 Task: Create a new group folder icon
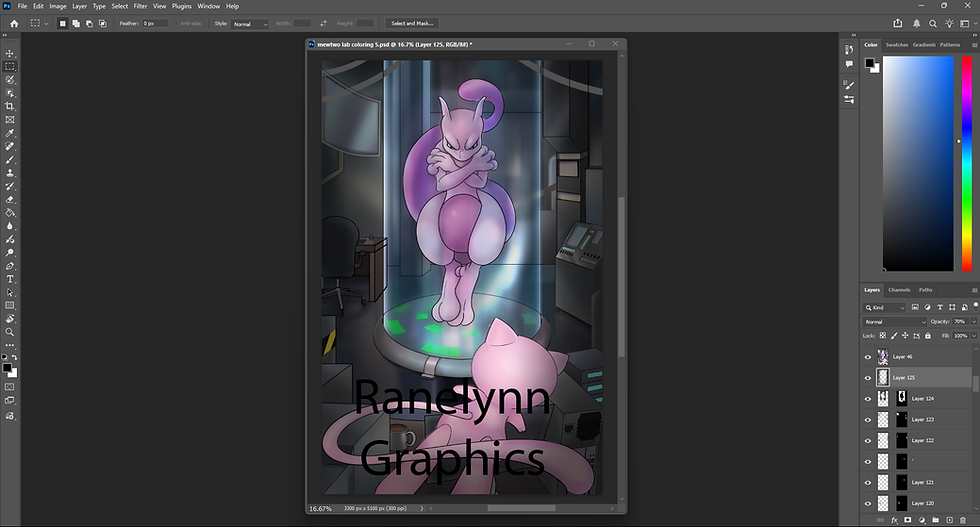(x=936, y=520)
